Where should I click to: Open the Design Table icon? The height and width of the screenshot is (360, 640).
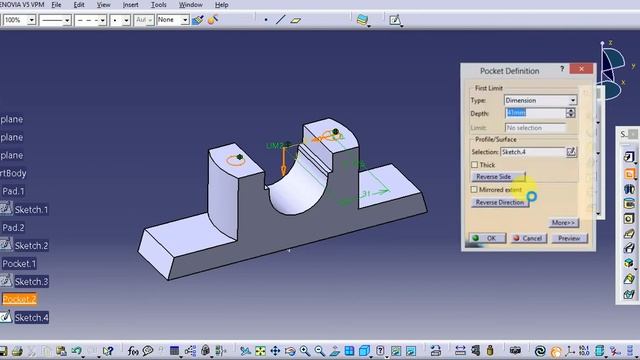[174, 351]
